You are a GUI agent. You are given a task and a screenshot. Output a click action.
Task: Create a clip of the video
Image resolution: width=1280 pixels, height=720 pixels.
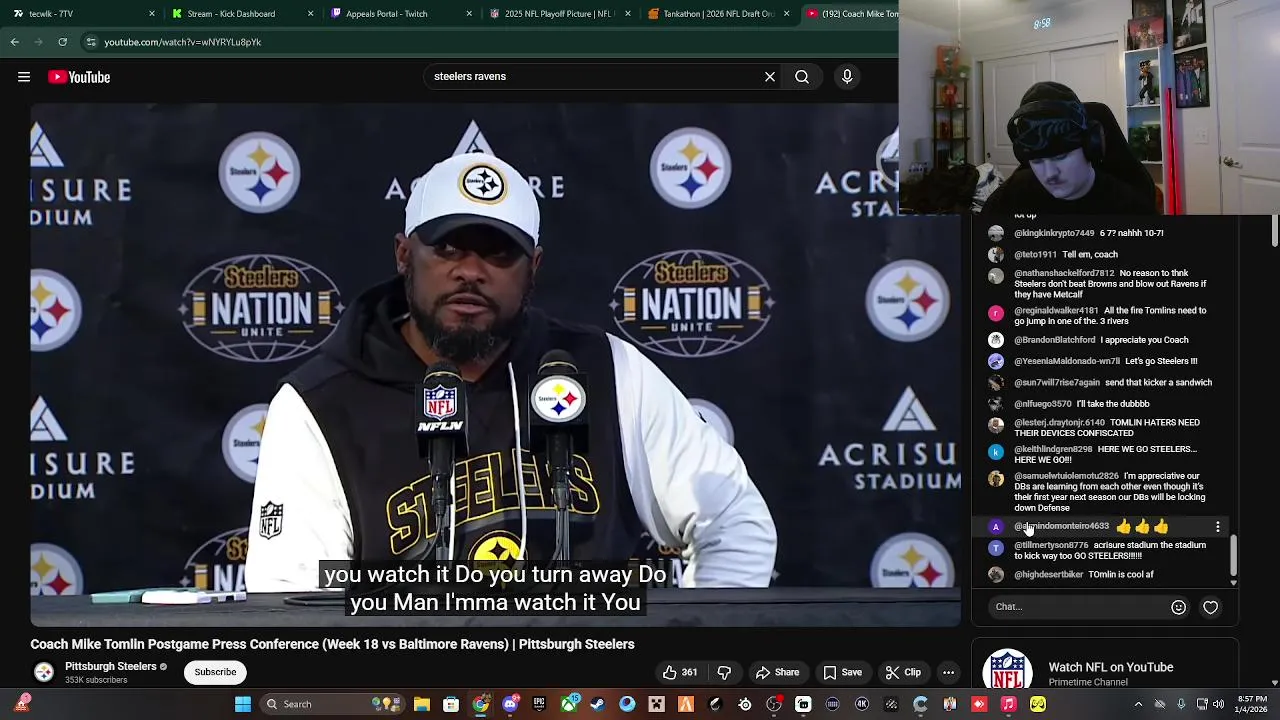click(x=902, y=672)
